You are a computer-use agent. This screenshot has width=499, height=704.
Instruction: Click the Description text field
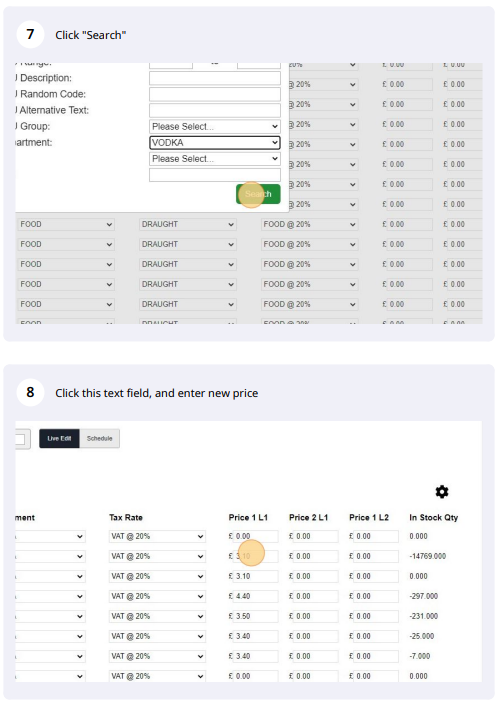tap(215, 78)
